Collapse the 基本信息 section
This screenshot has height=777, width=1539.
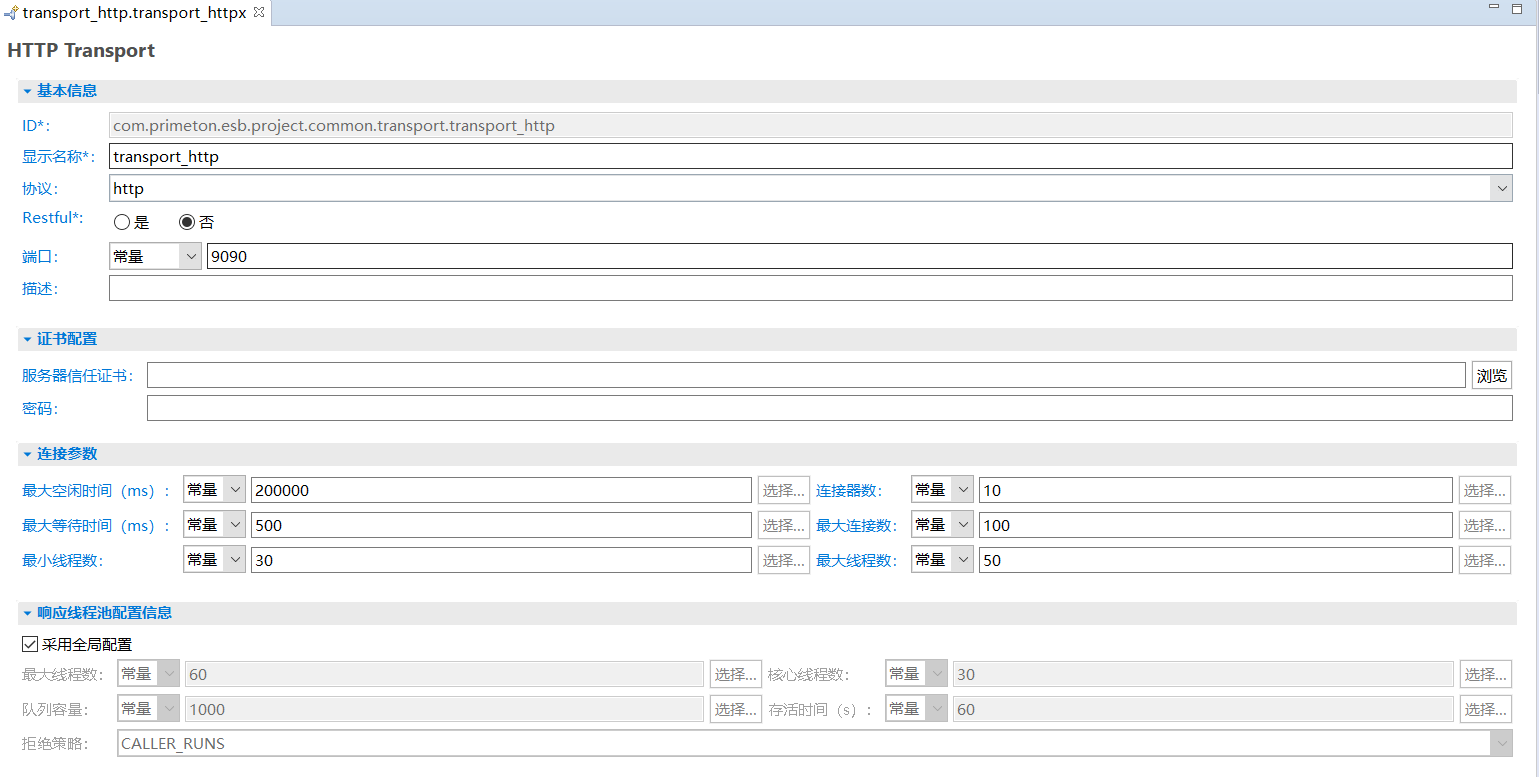28,91
